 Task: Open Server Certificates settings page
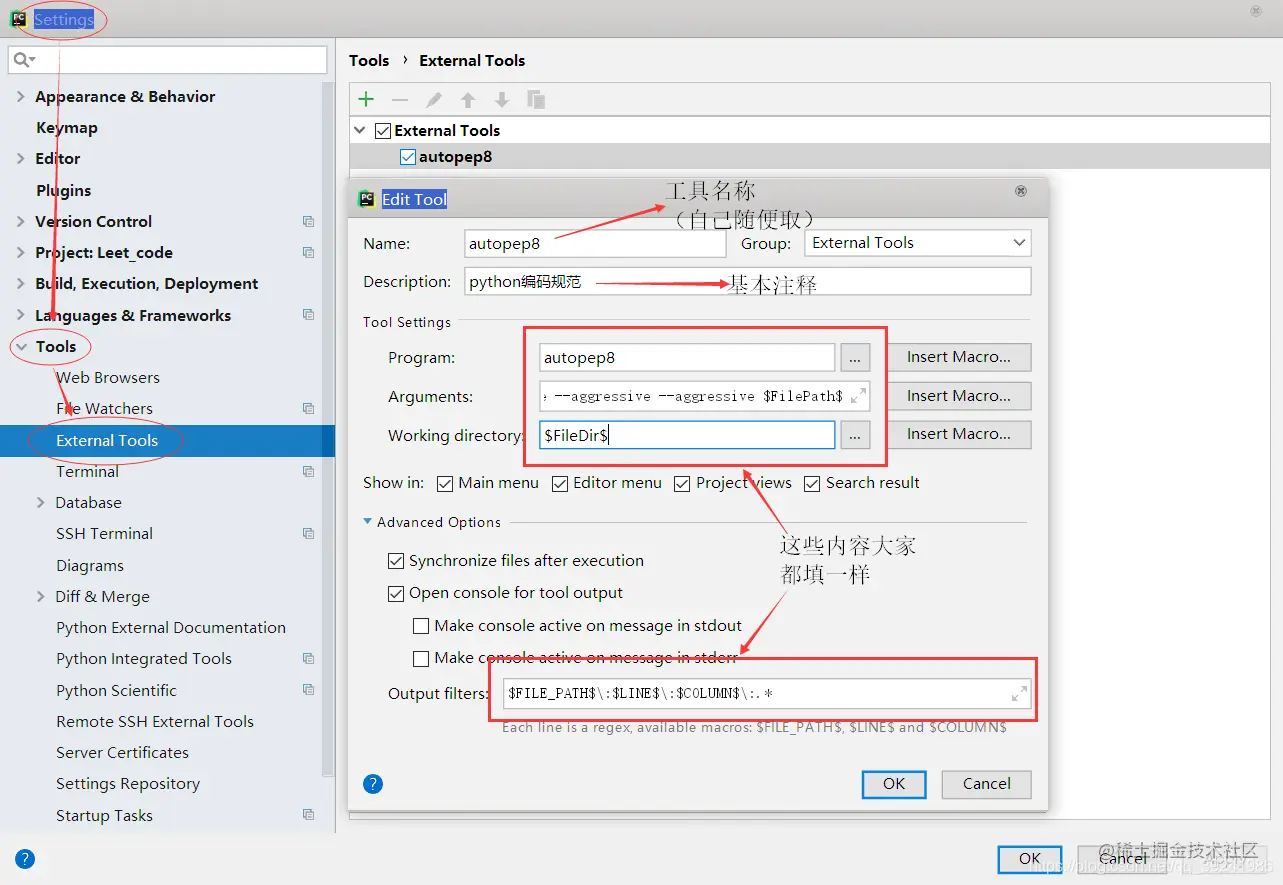[x=122, y=753]
